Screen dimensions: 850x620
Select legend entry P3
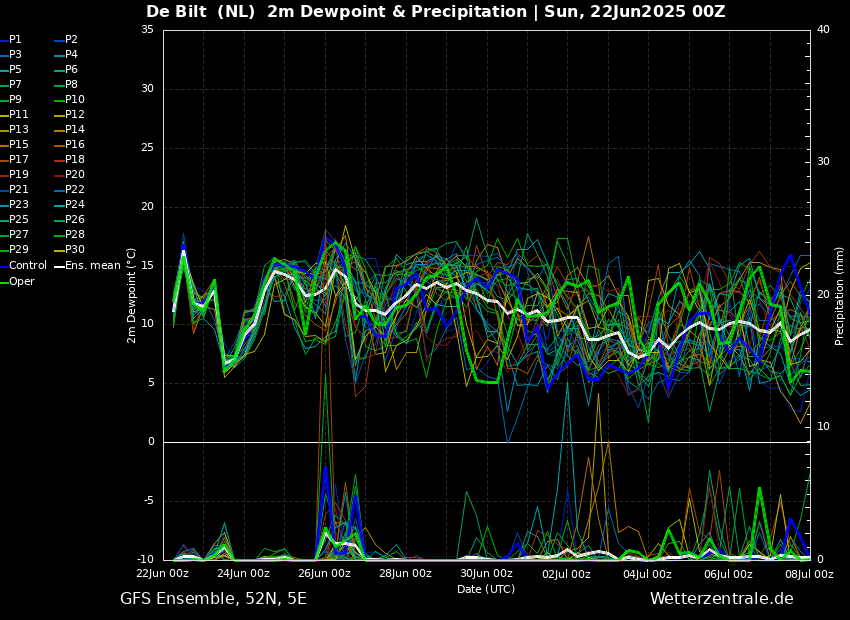(x=11, y=55)
